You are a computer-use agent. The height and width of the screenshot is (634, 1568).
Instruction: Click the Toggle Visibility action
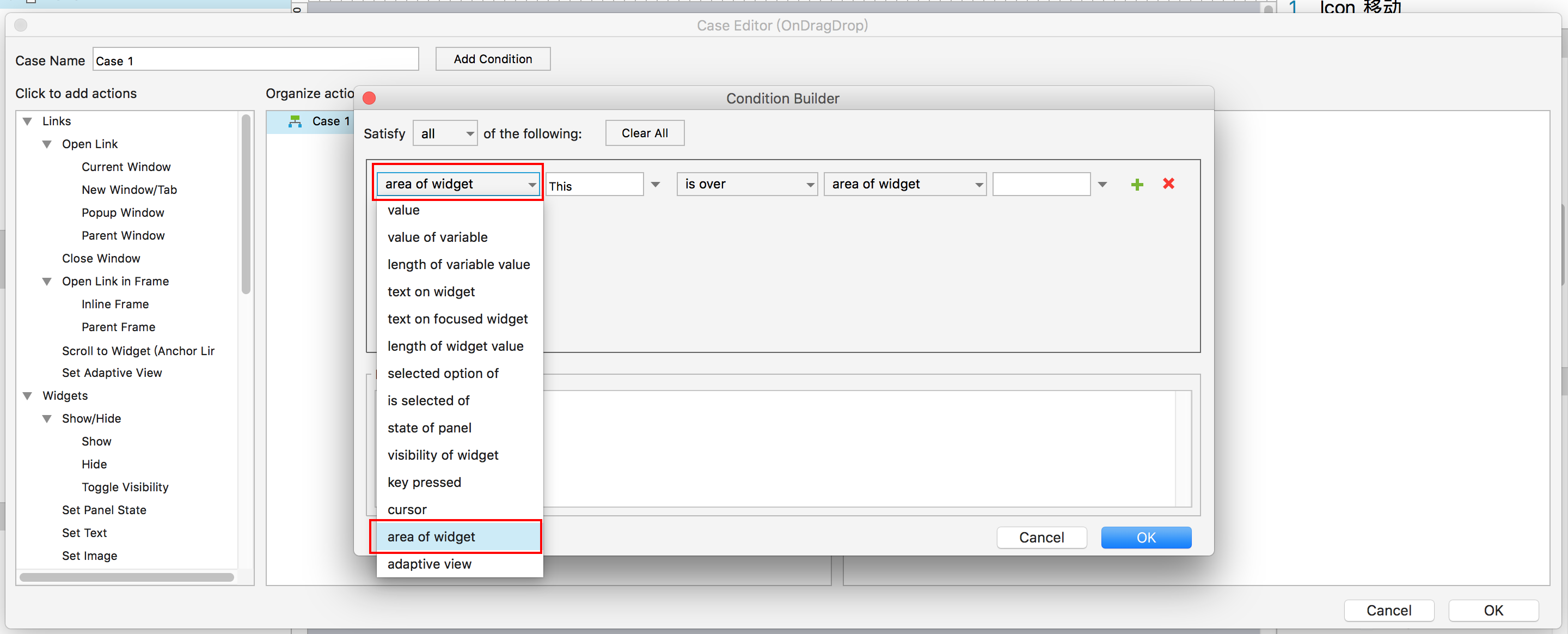pyautogui.click(x=125, y=487)
